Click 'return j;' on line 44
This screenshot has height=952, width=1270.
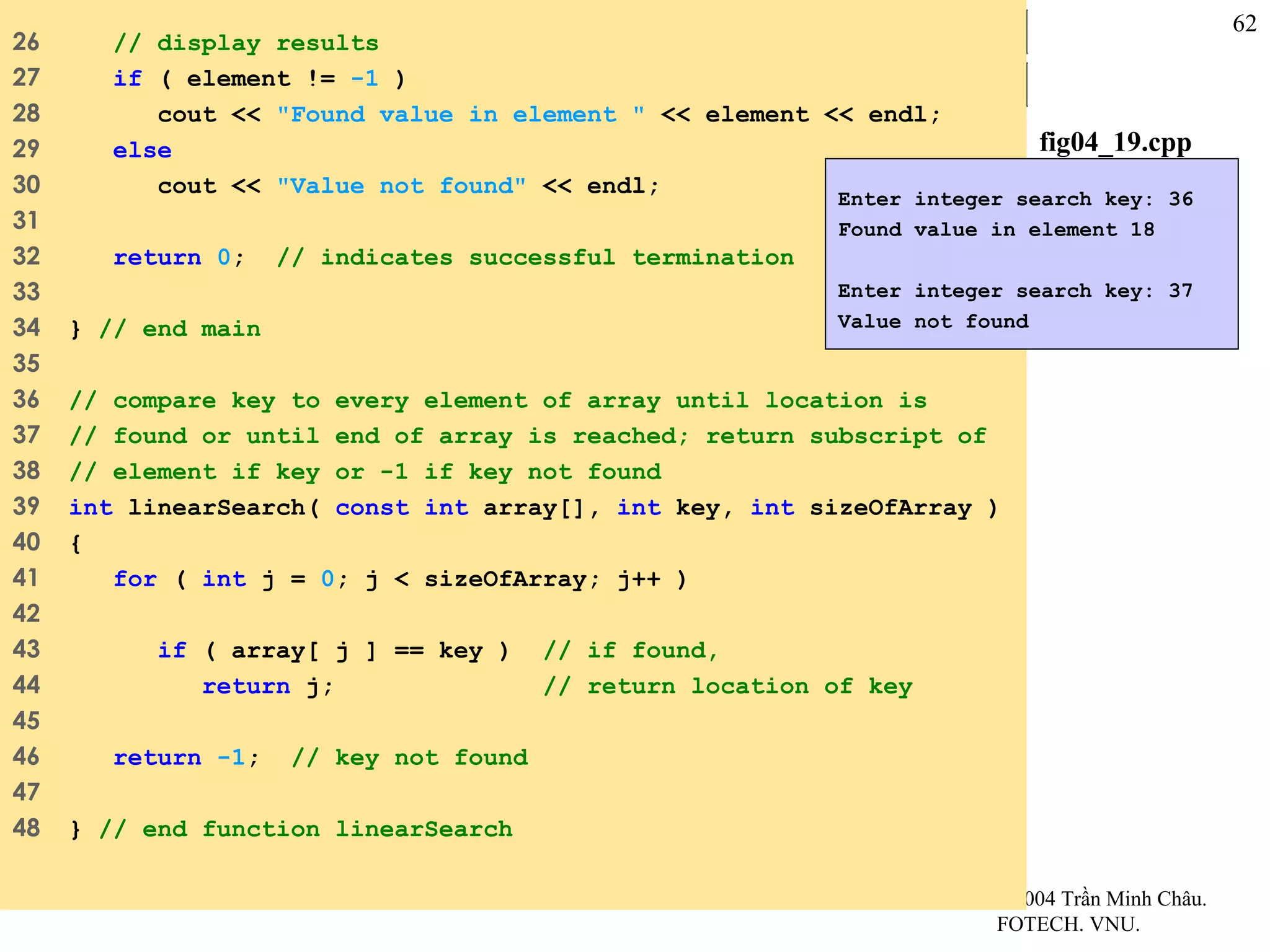click(268, 687)
